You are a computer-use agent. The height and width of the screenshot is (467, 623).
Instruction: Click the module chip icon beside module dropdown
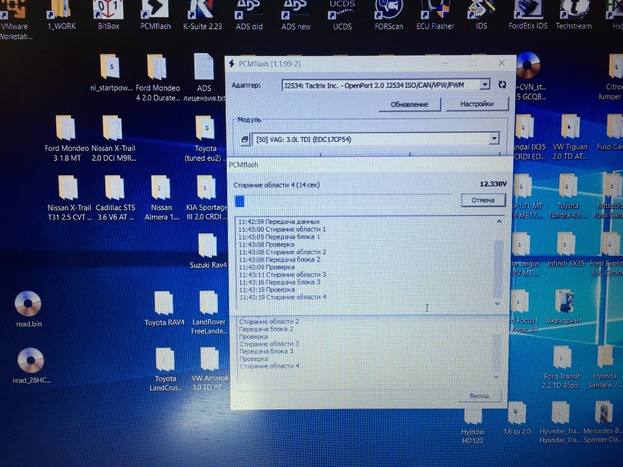point(245,139)
